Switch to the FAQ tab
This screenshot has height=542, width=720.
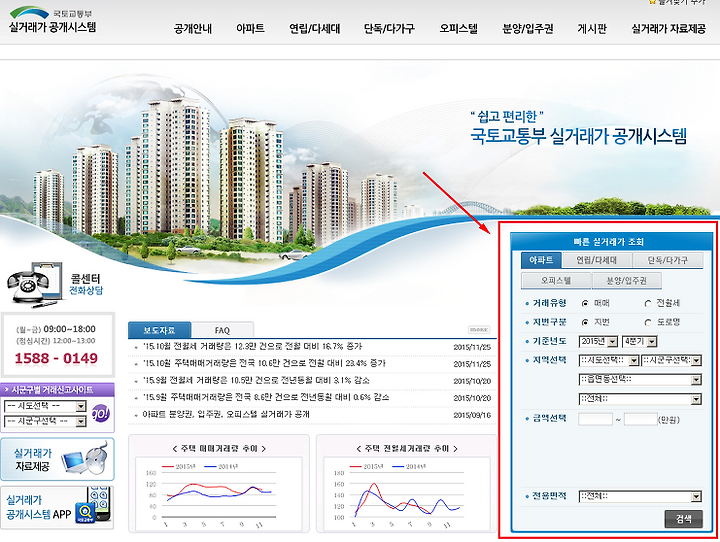tap(222, 330)
